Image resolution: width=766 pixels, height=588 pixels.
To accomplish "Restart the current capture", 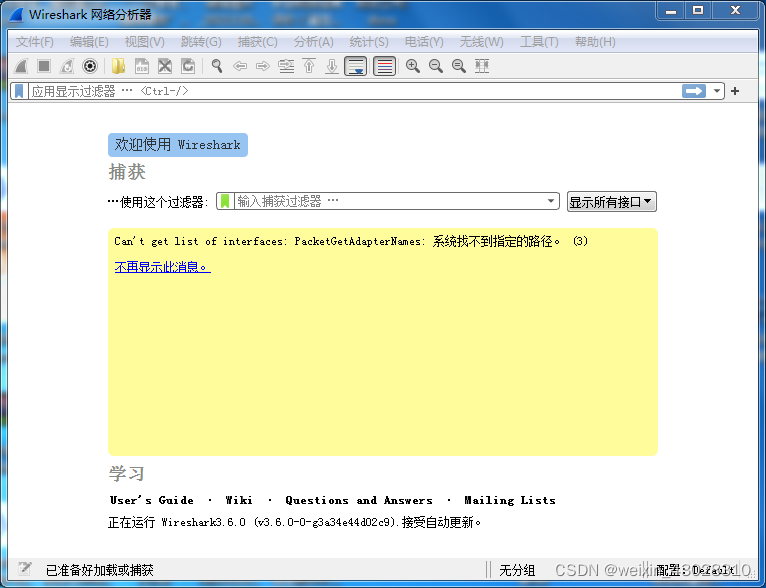I will pos(66,66).
